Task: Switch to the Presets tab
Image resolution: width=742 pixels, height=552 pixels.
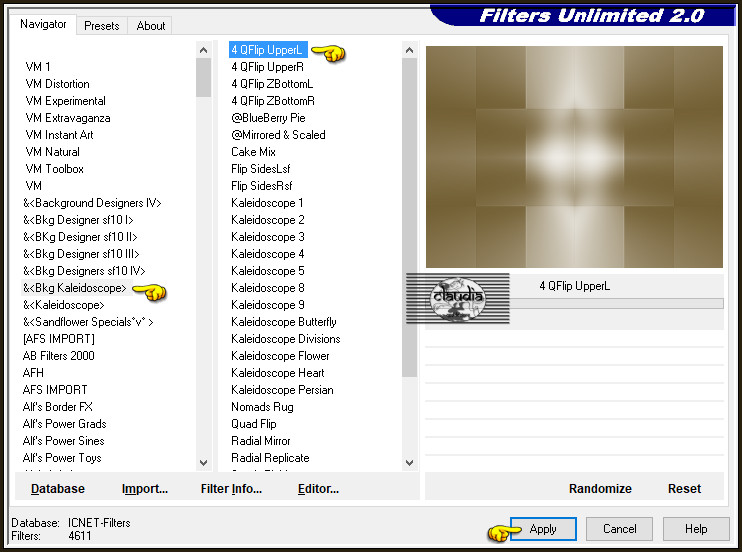Action: (x=101, y=26)
